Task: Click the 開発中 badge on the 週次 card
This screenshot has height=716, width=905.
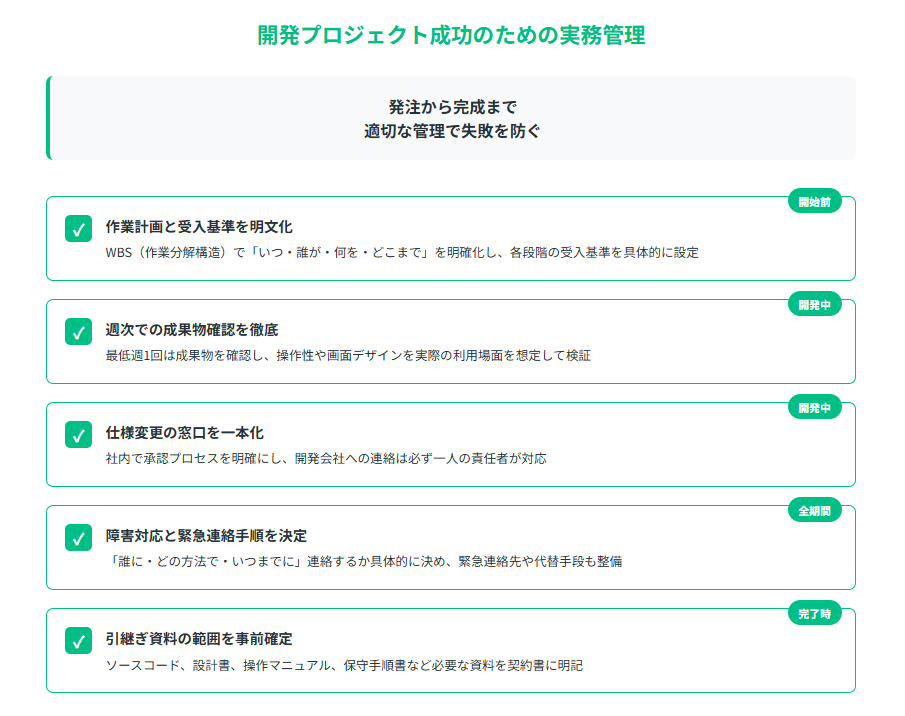Action: click(814, 305)
